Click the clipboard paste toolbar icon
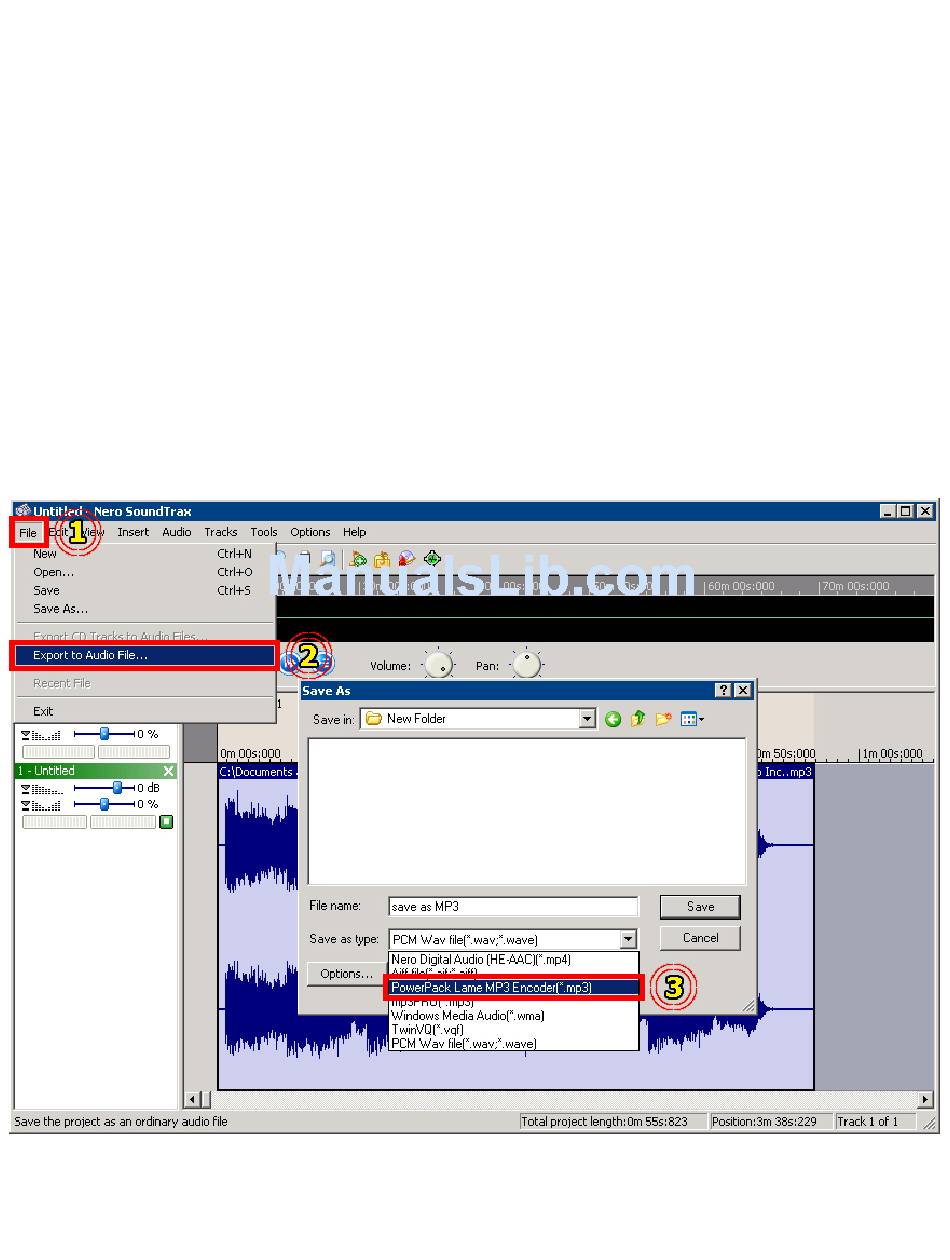 303,559
